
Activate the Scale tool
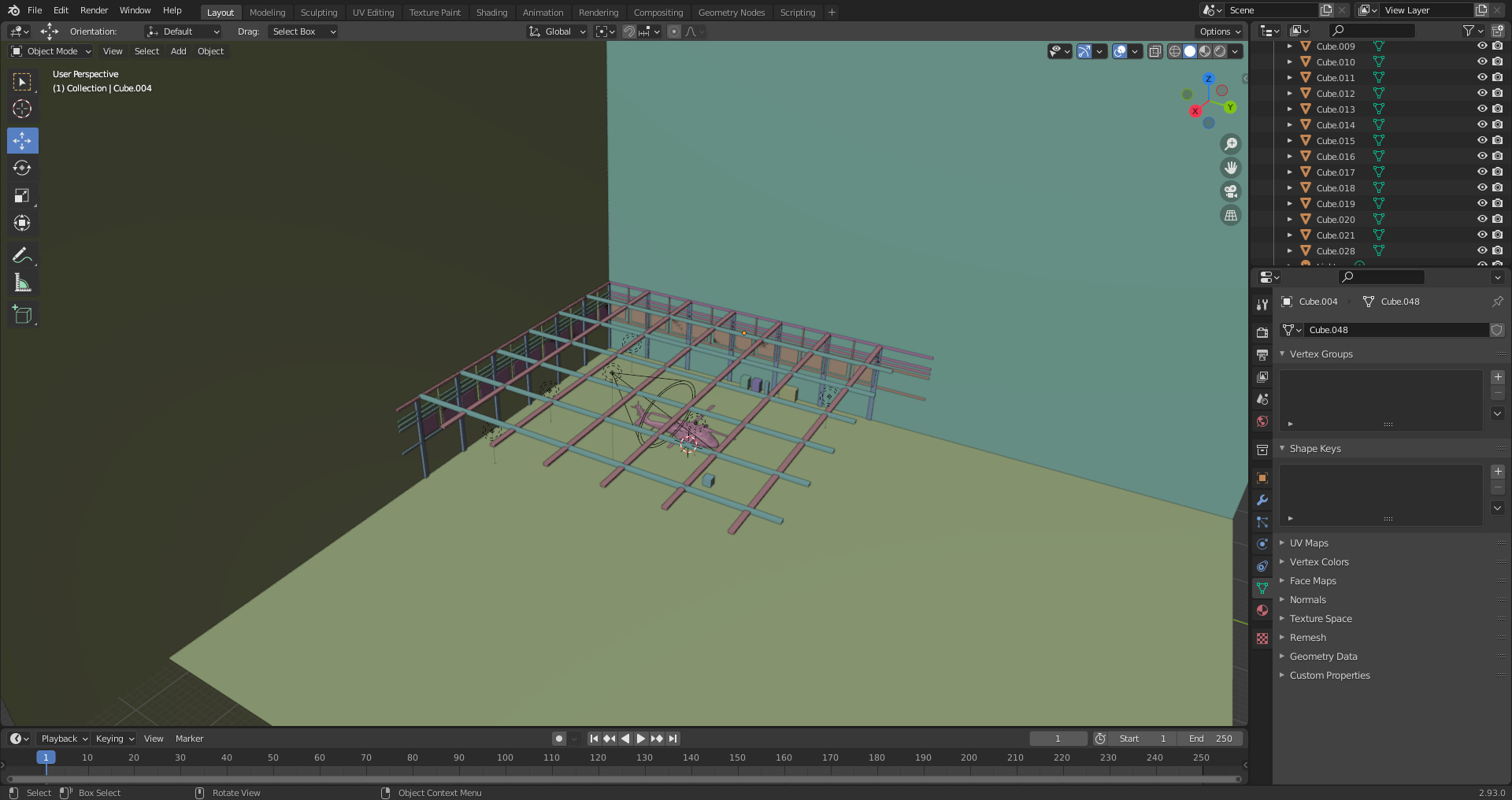22,196
